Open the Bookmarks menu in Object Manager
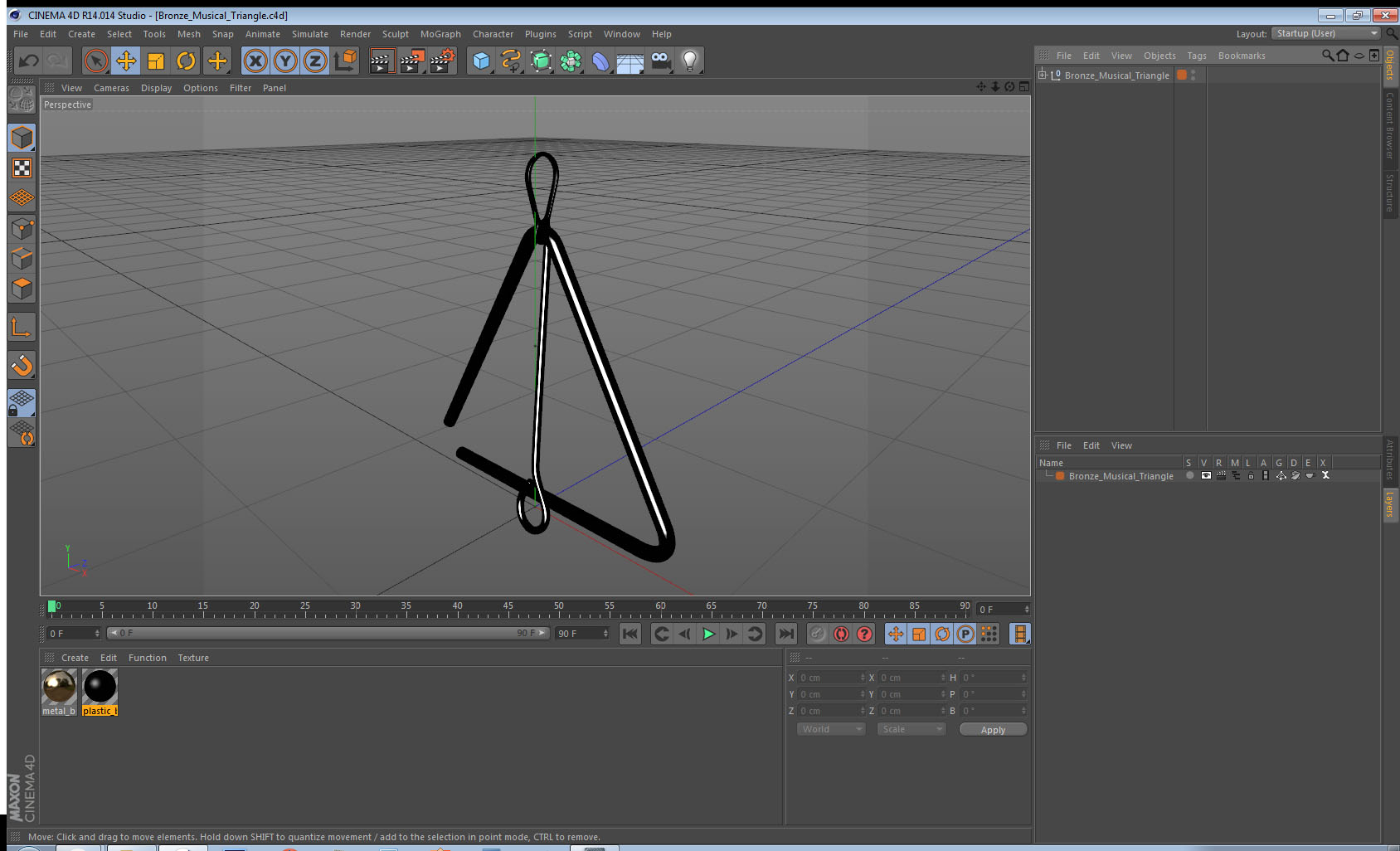 pos(1242,56)
